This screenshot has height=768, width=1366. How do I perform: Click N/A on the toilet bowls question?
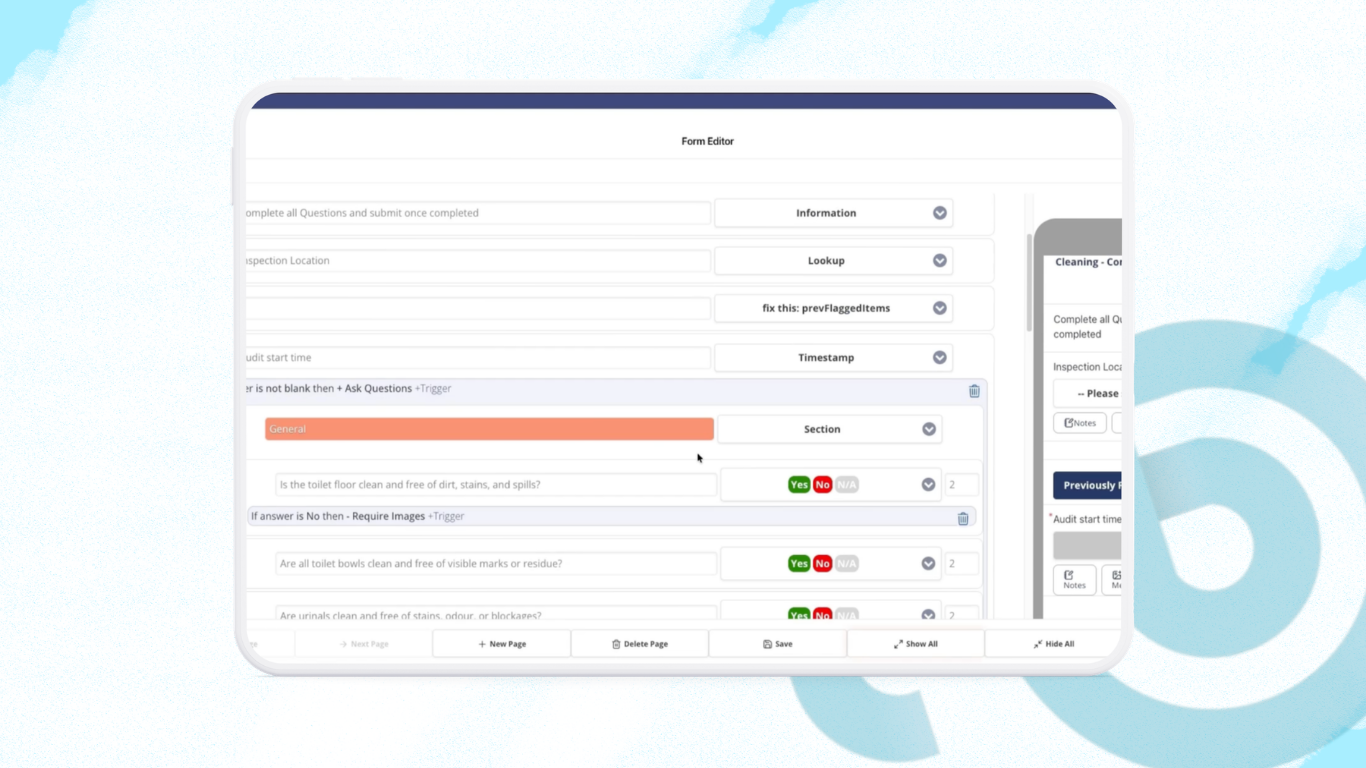(x=847, y=564)
